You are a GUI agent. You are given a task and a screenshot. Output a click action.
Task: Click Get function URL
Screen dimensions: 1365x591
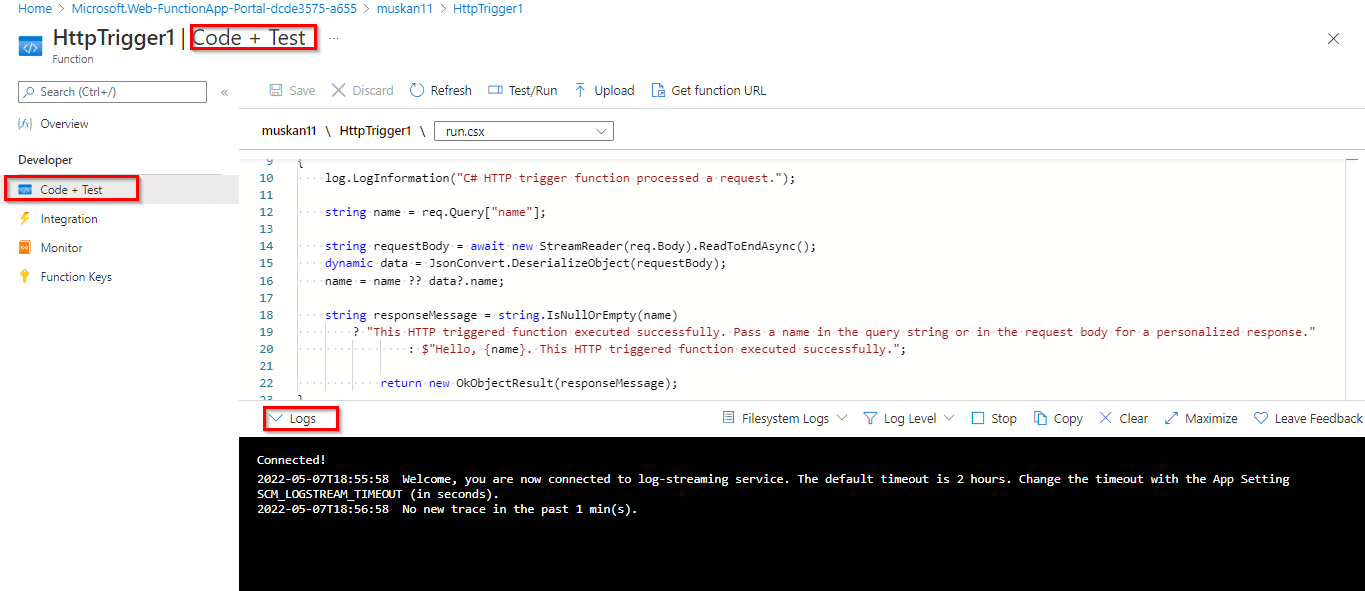tap(709, 91)
